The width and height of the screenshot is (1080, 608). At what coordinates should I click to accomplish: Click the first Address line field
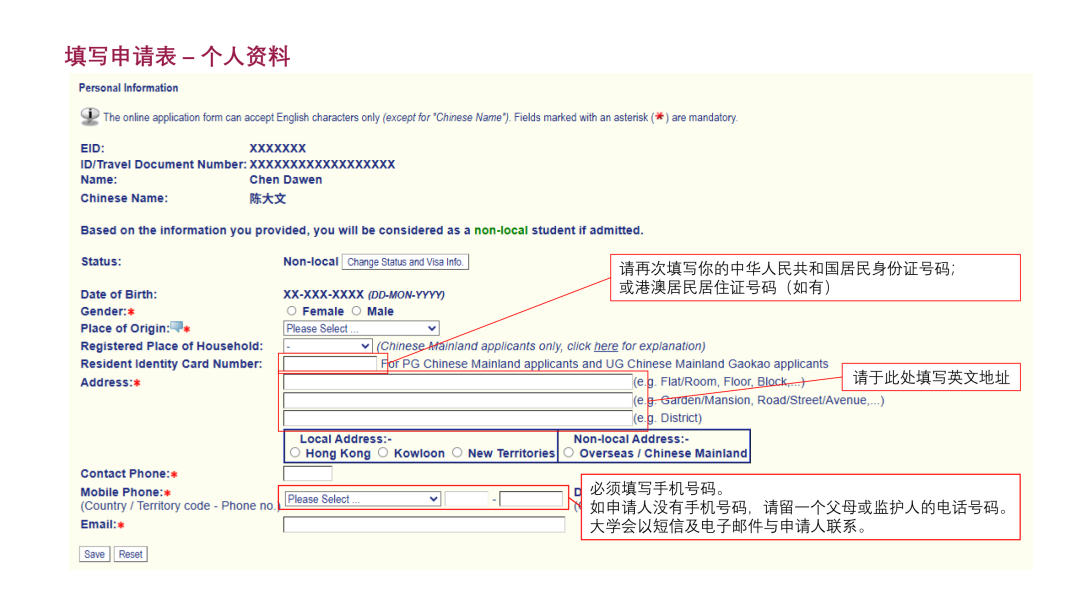457,381
